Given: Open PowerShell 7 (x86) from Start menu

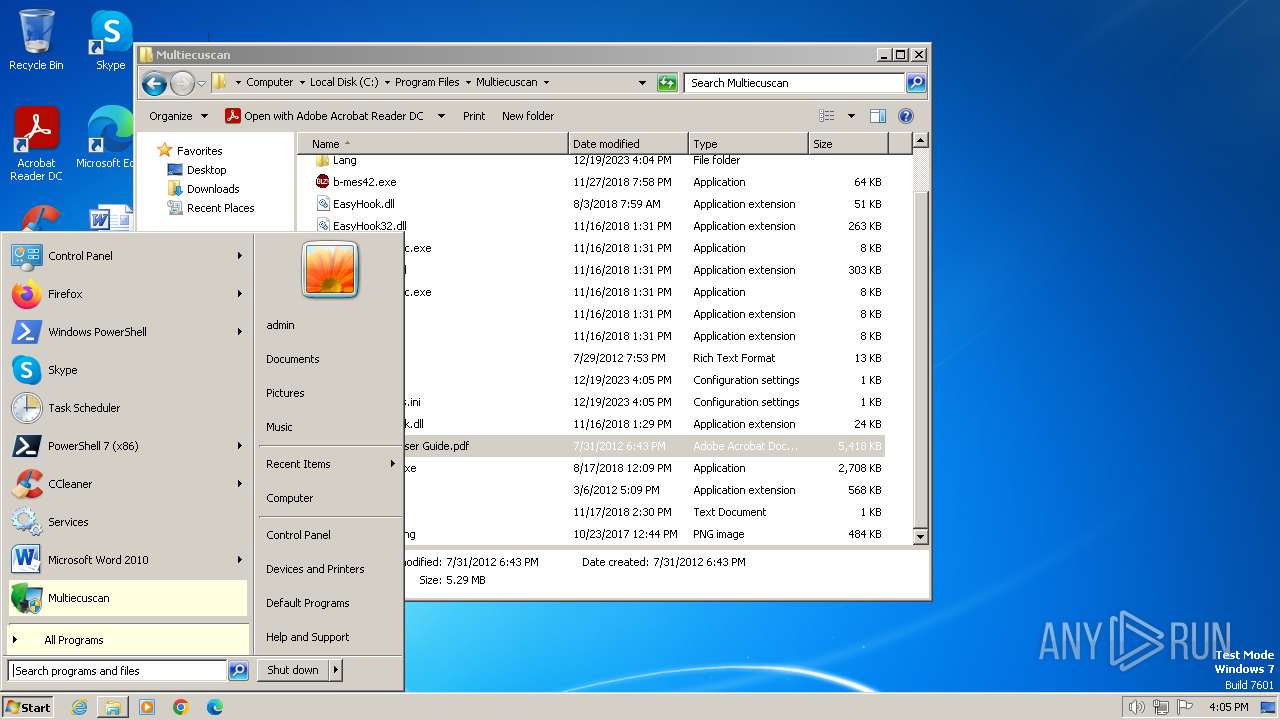Looking at the screenshot, I should click(128, 446).
